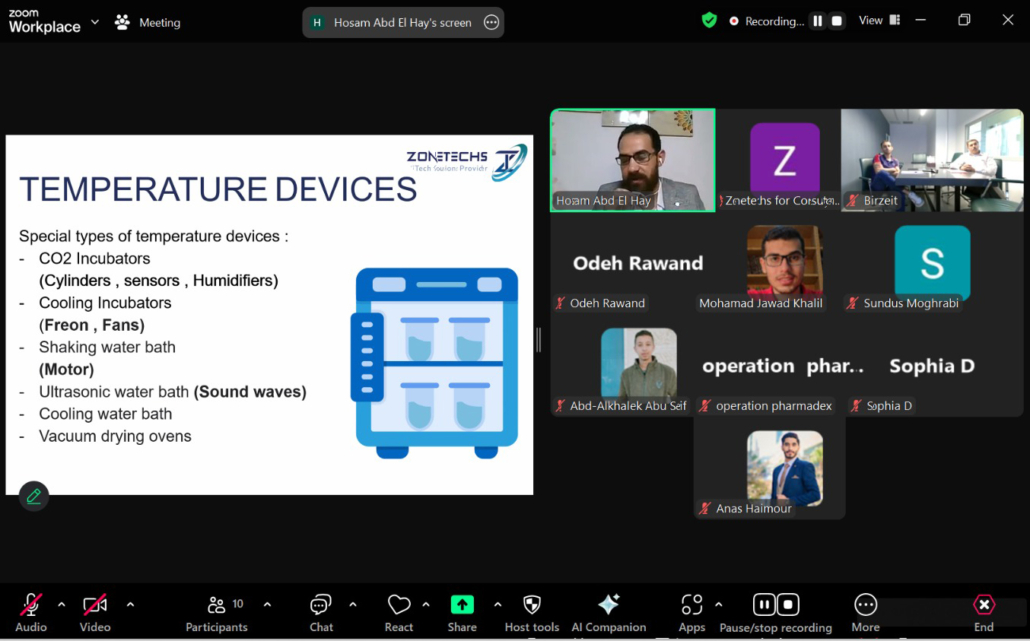
Task: Expand the Video options arrow
Action: click(130, 605)
